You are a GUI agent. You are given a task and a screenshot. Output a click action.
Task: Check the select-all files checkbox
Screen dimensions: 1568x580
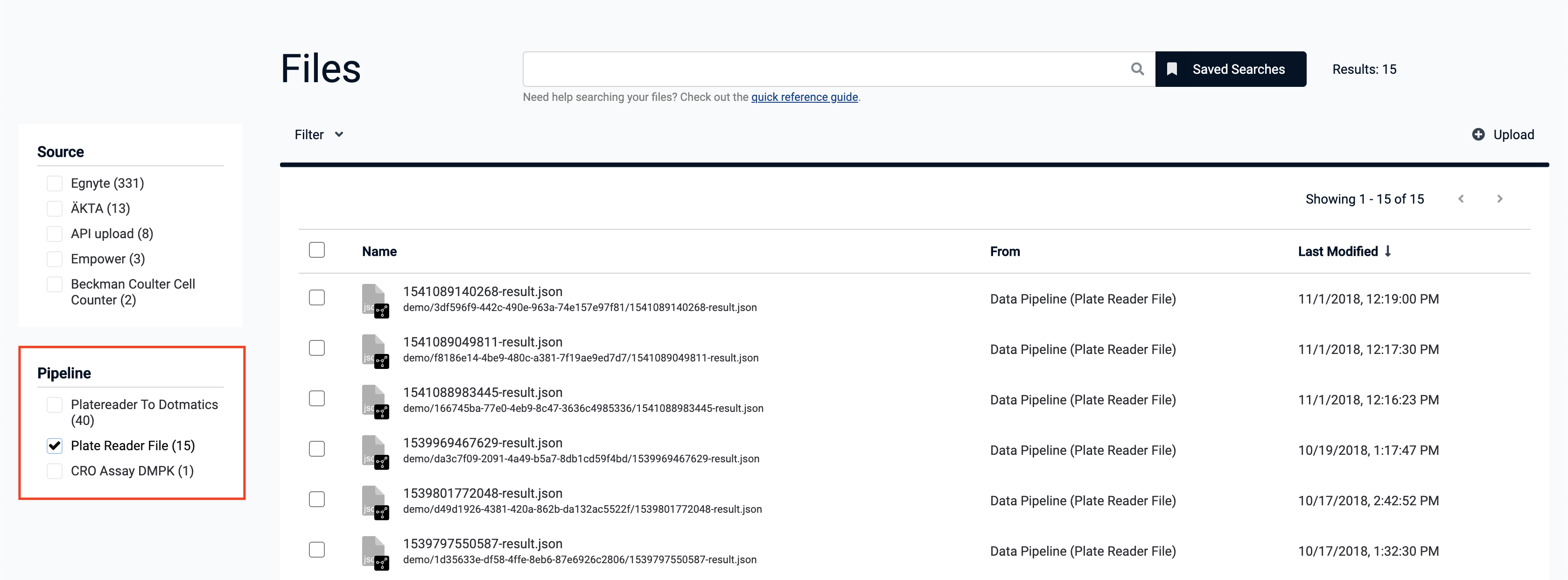(x=316, y=250)
